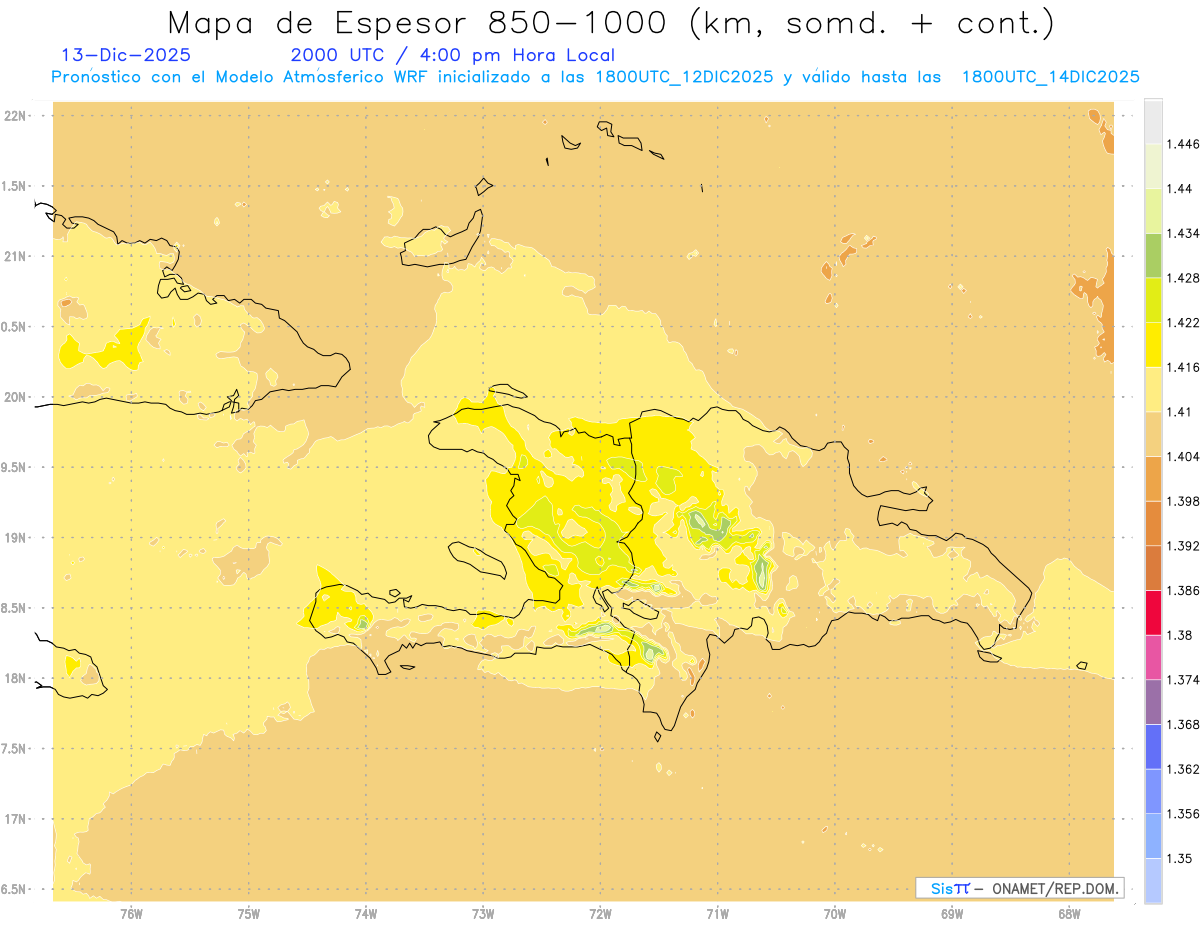Pick the tan legend swatch between 1.404 and 1.41
The height and width of the screenshot is (927, 1200).
click(1153, 433)
